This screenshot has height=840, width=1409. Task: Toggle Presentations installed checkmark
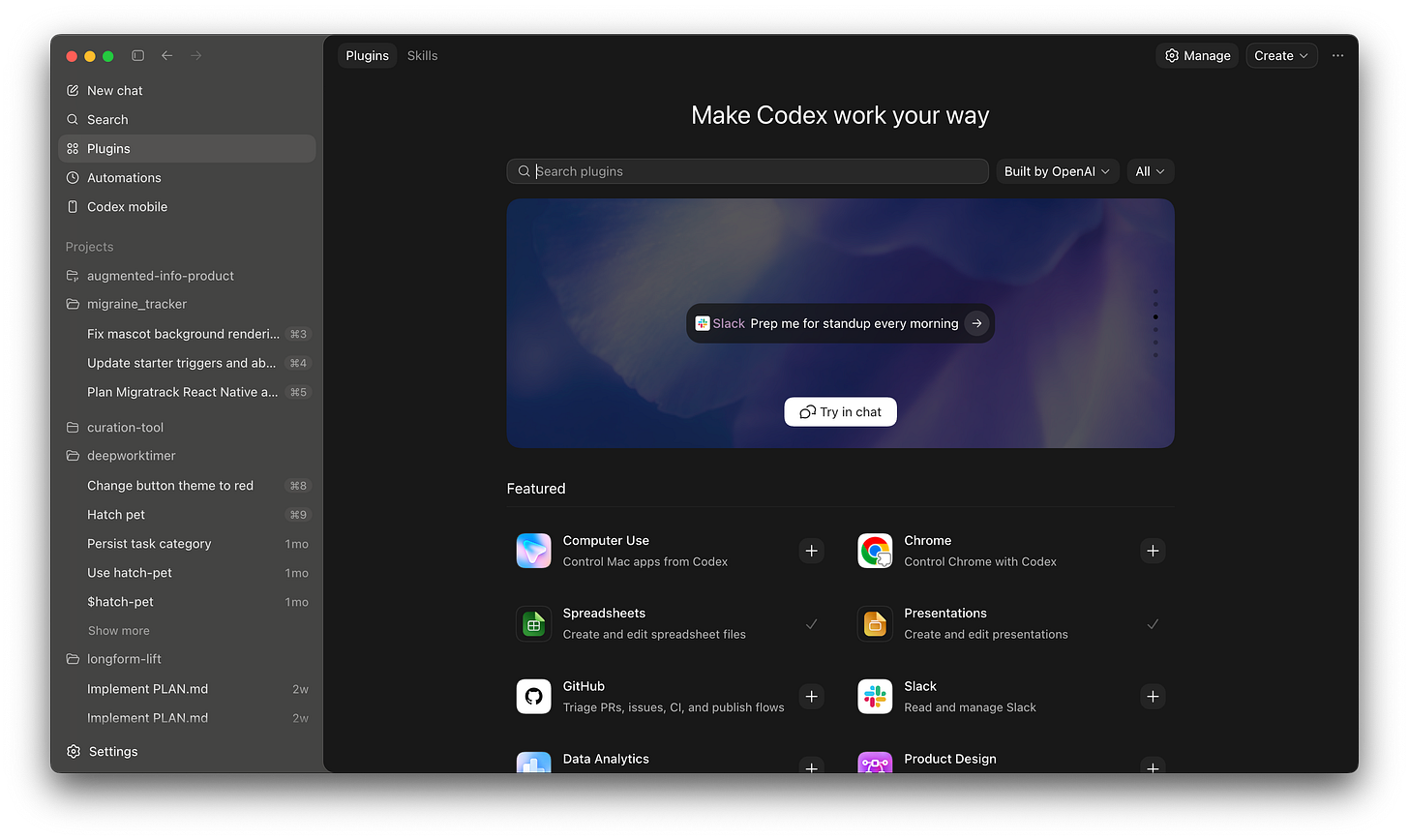coord(1153,624)
